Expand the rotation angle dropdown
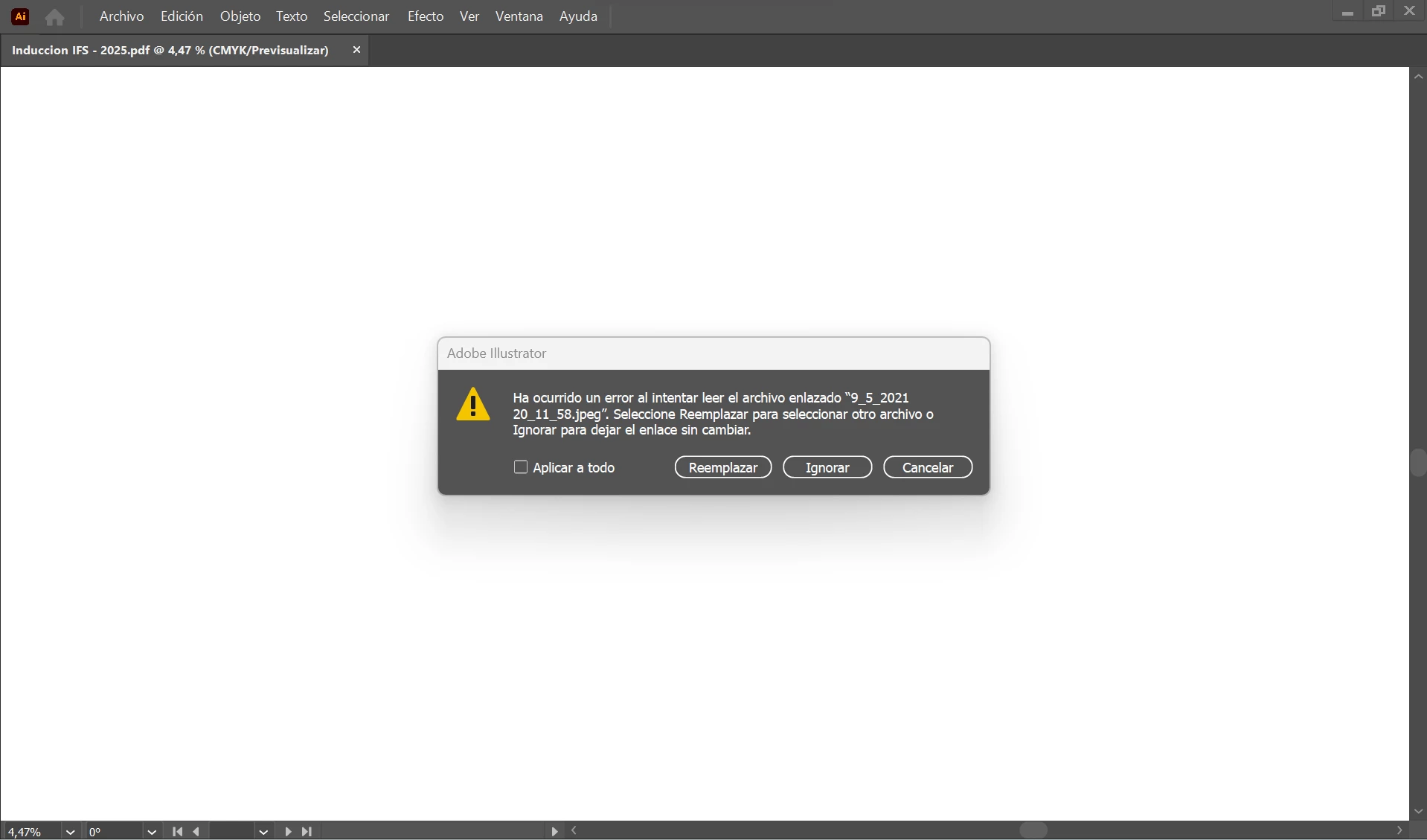This screenshot has height=840, width=1427. point(152,832)
